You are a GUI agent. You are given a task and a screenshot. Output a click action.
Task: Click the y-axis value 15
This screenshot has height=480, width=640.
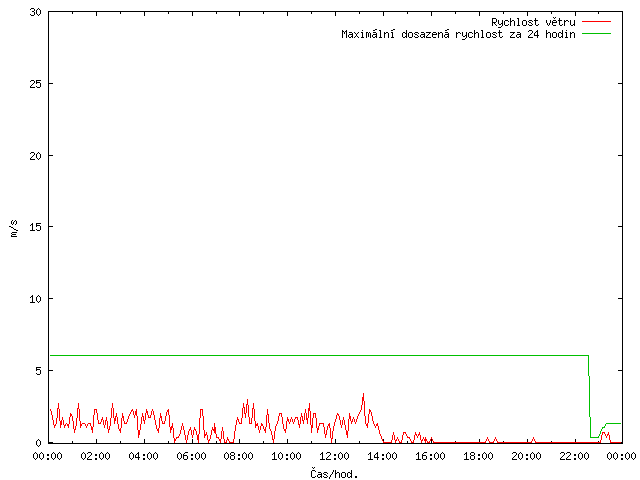click(x=36, y=227)
